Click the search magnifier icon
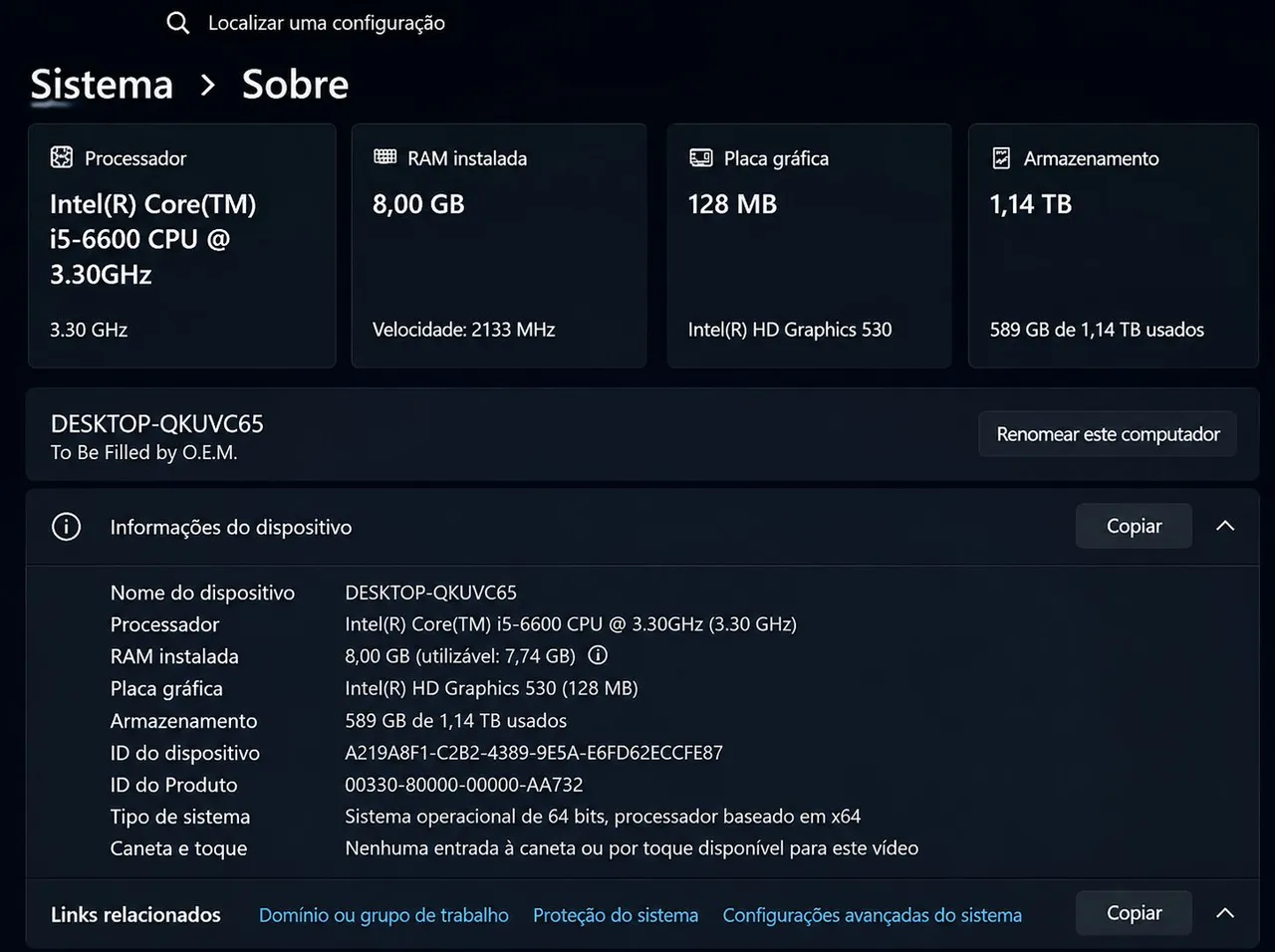 coord(177,23)
